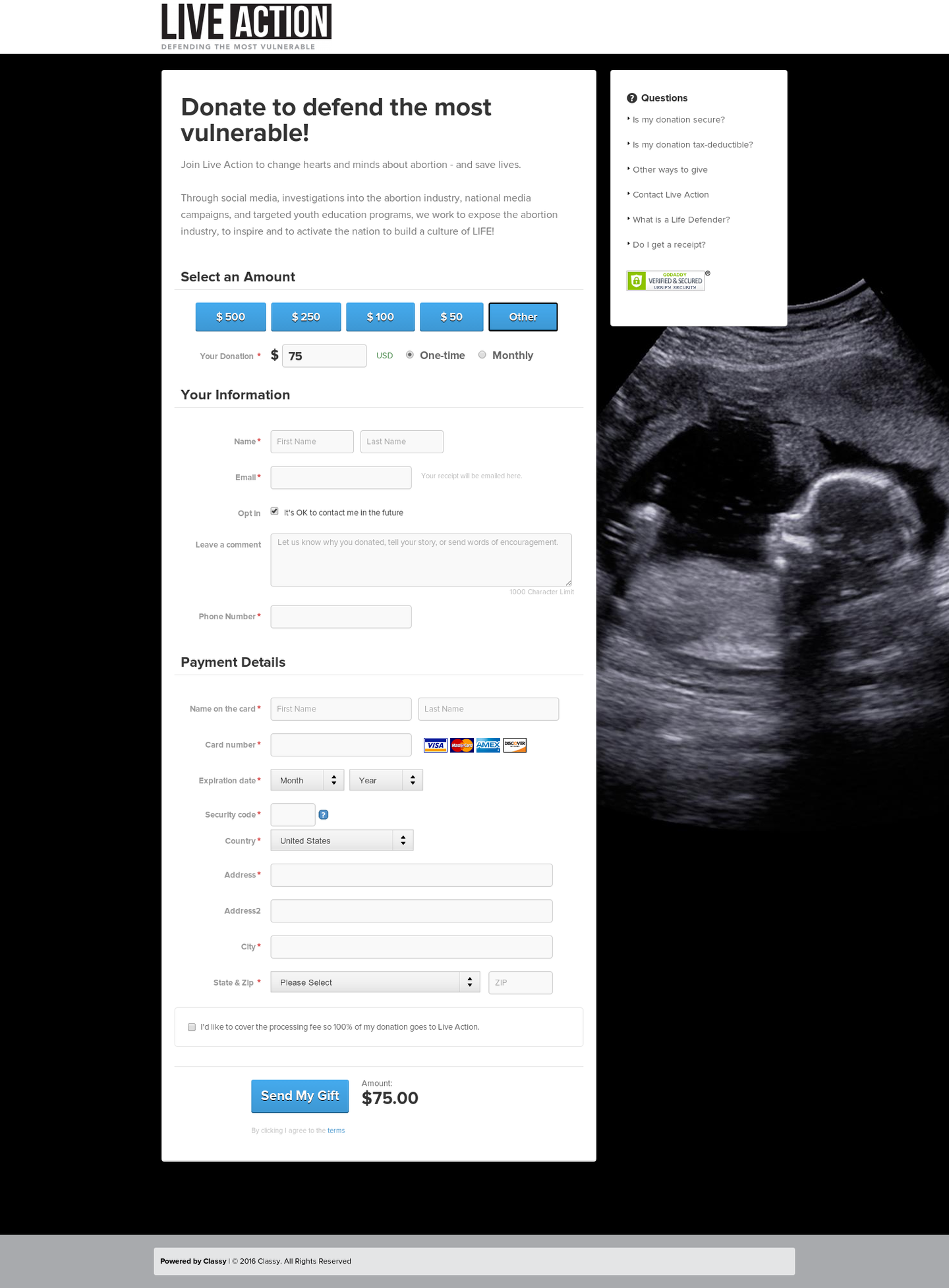Click the GoDaddy Verified & Secured badge
949x1288 pixels.
(666, 281)
